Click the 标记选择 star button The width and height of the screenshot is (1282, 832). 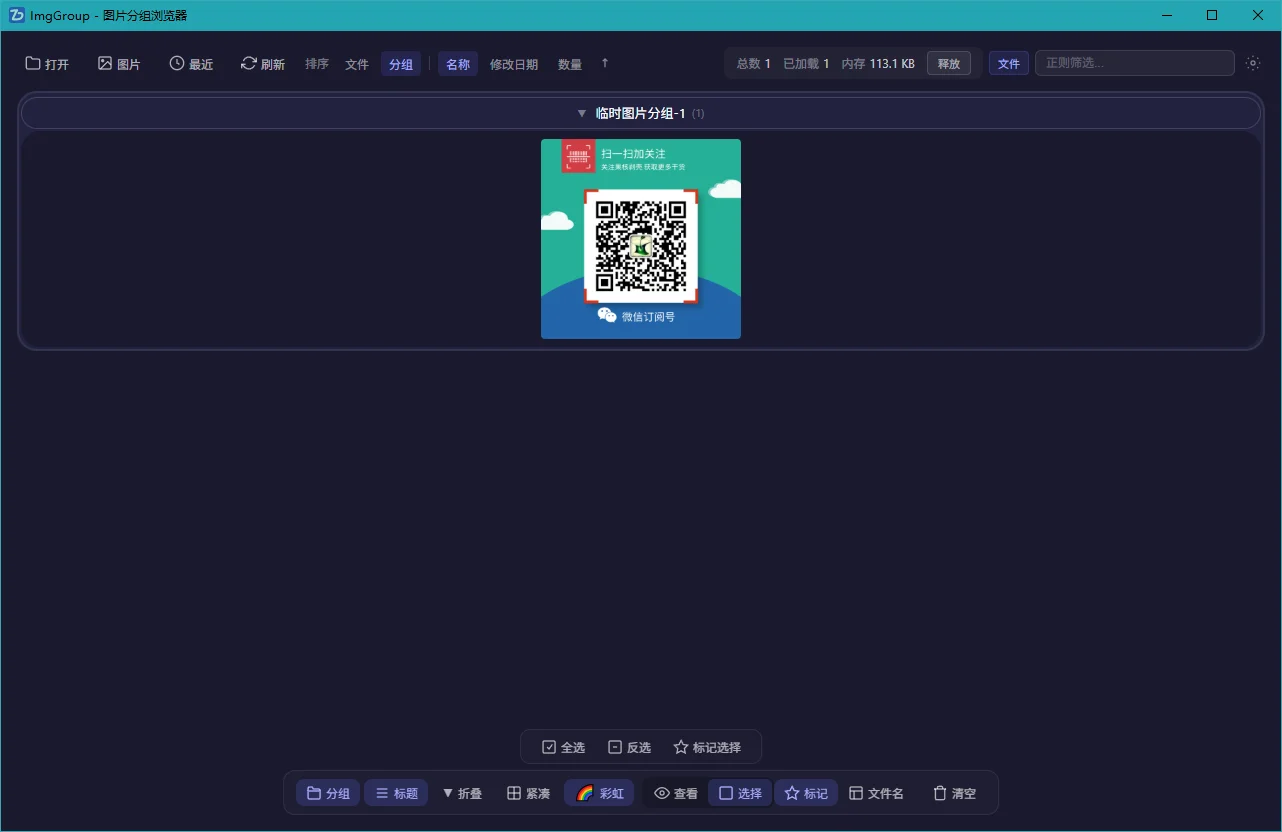click(707, 747)
